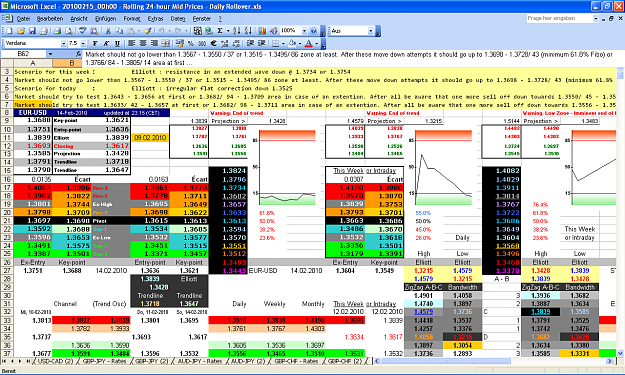
Task: Open the Bearbeiten menu
Action: (x=50, y=18)
